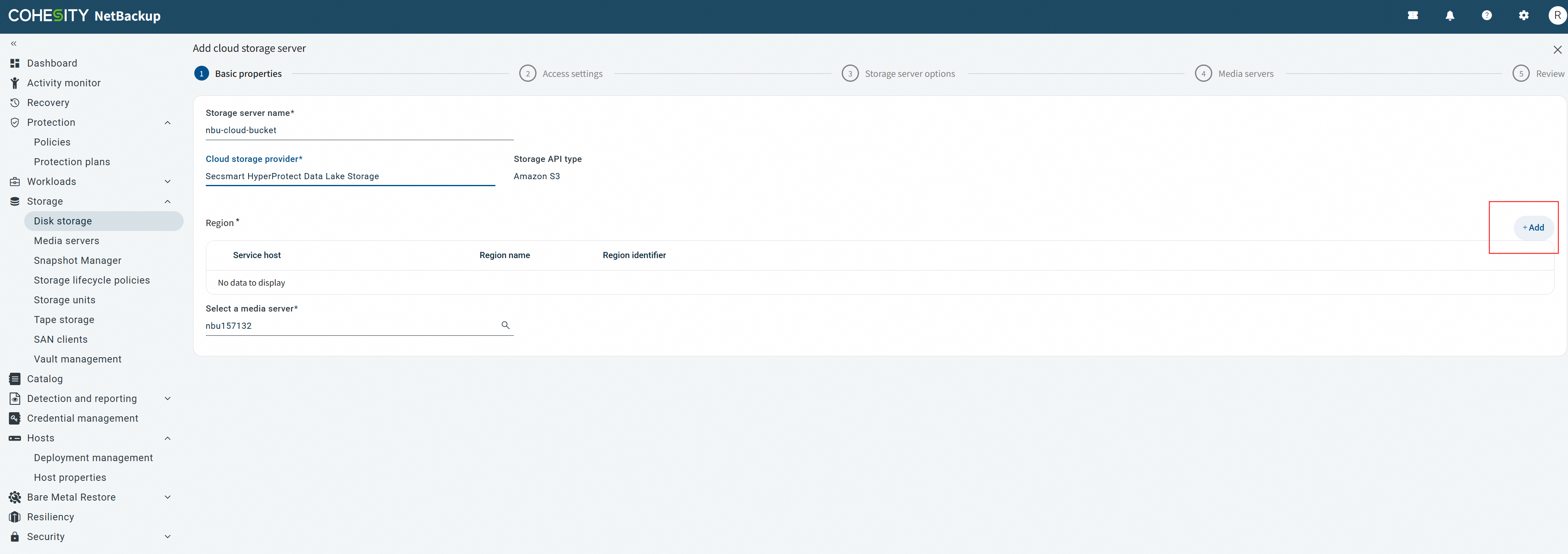The width and height of the screenshot is (1568, 554).
Task: Open Media servers in the sidebar
Action: coord(67,241)
